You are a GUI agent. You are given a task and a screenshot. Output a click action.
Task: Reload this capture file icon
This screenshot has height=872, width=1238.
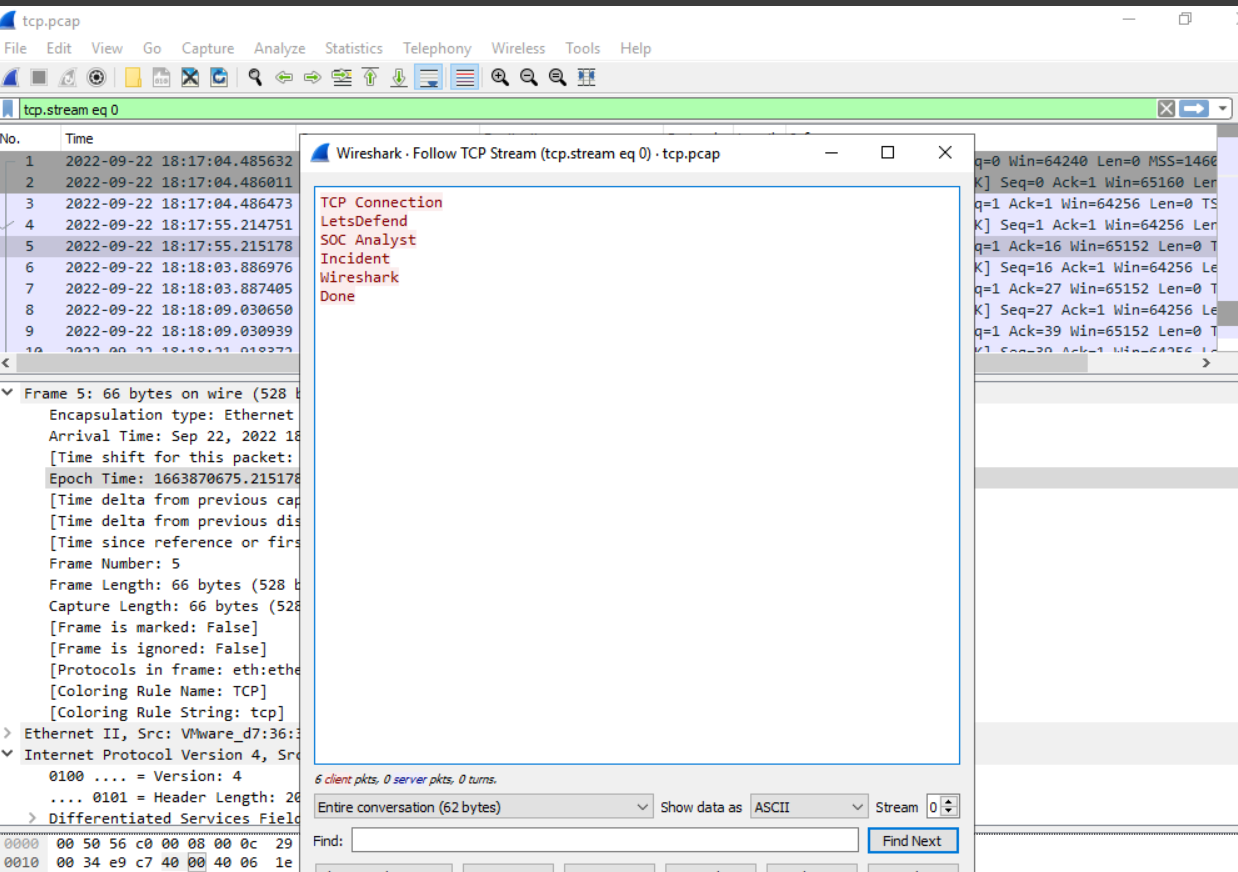tap(219, 77)
